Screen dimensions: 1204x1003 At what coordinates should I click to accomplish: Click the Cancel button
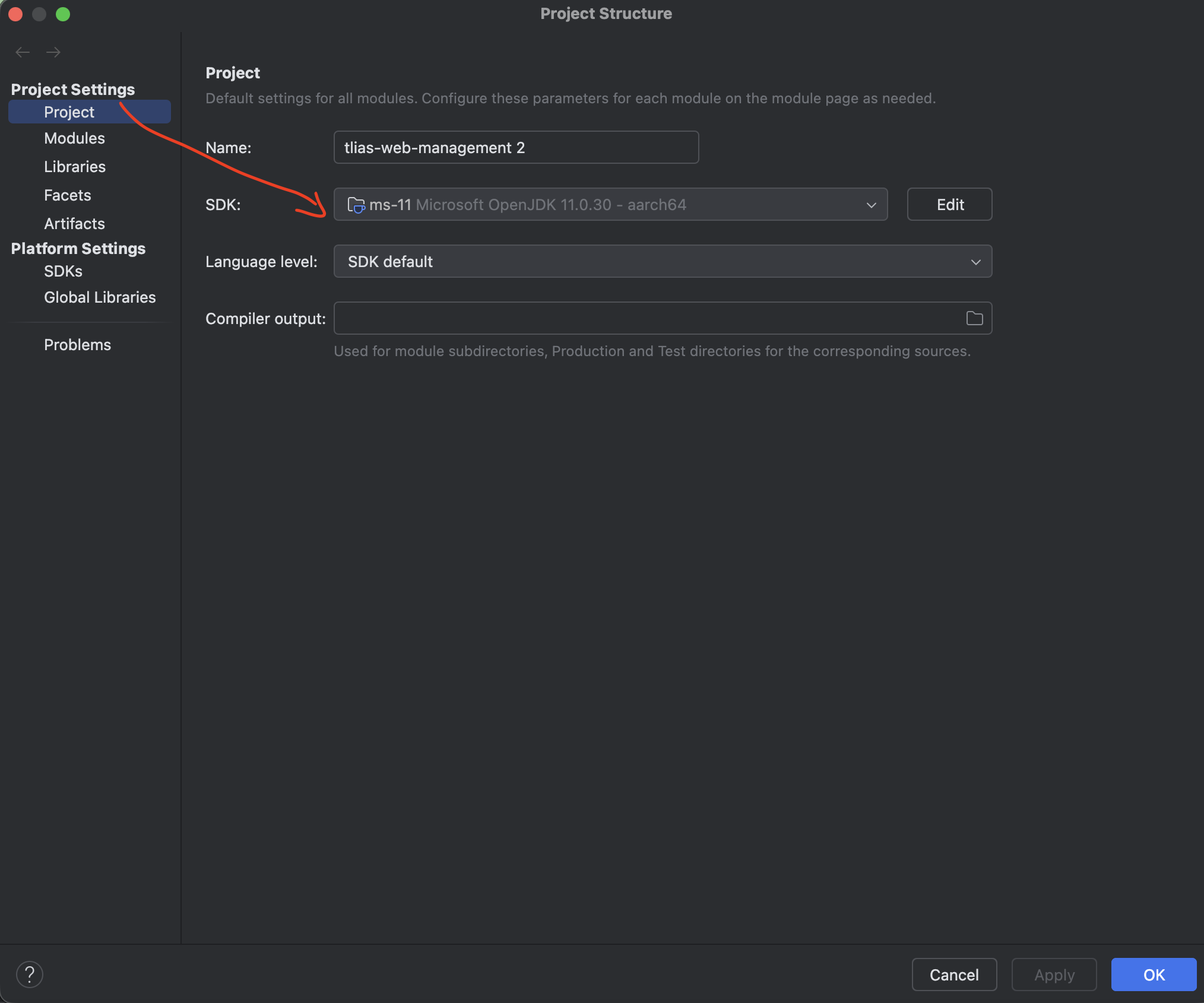(x=954, y=975)
